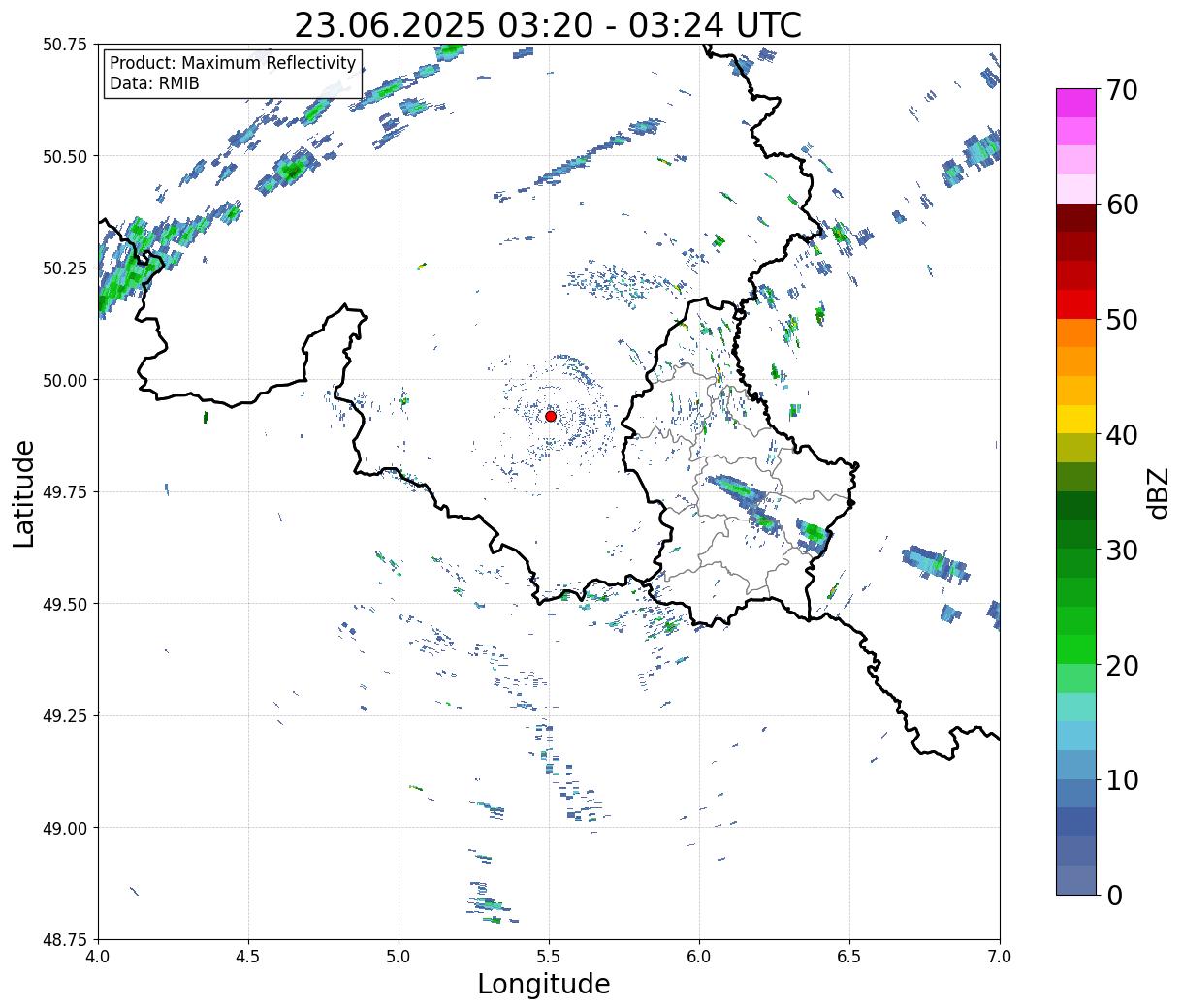Image resolution: width=1182 pixels, height=1008 pixels.
Task: Click the light blue colorbar segment above 10
Action: tap(1076, 764)
